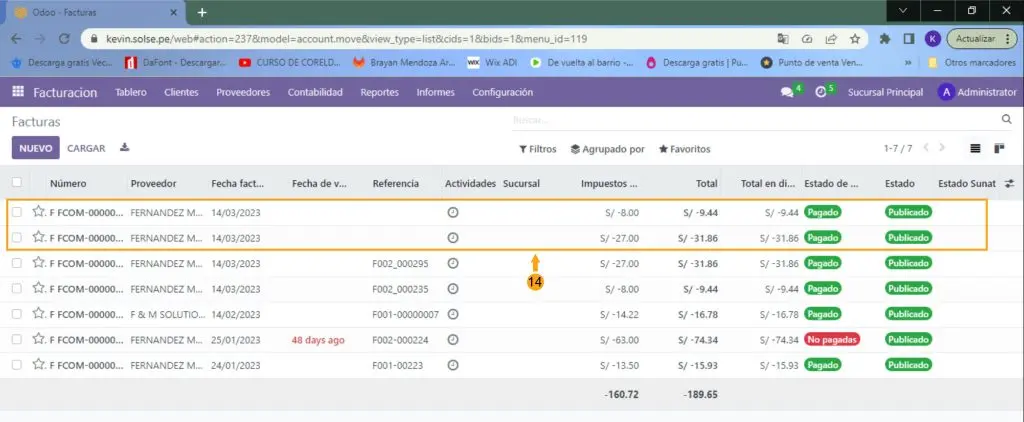Expand the Filtros dropdown
The width and height of the screenshot is (1024, 422).
(538, 149)
